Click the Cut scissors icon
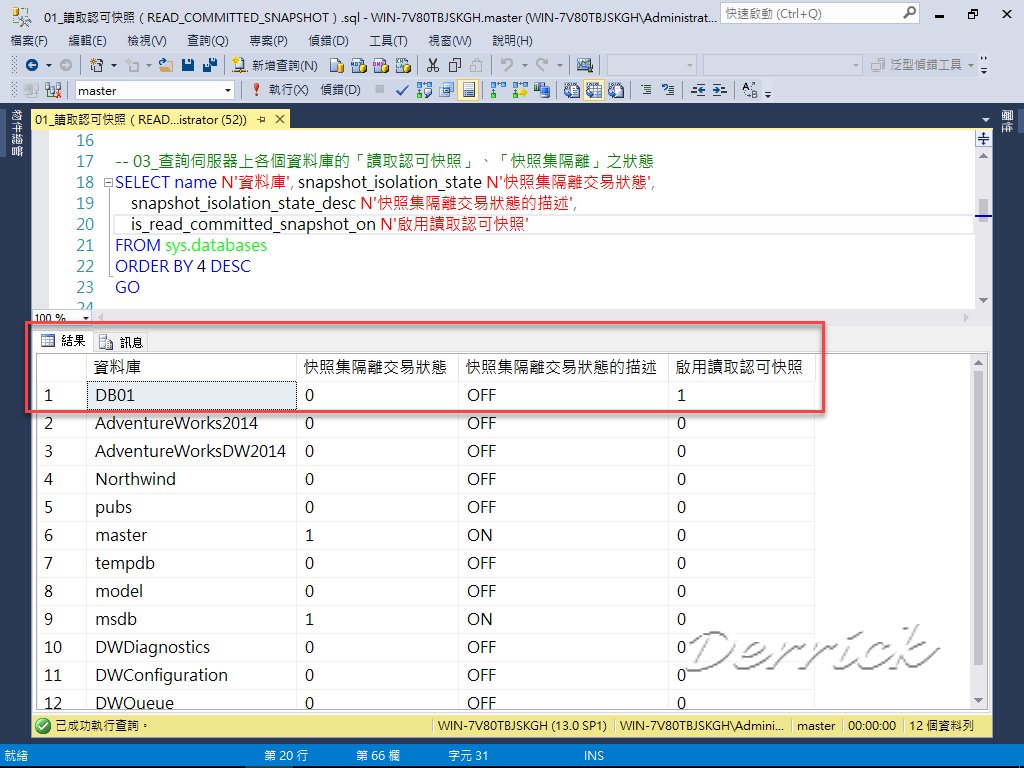The width and height of the screenshot is (1024, 768). (432, 65)
